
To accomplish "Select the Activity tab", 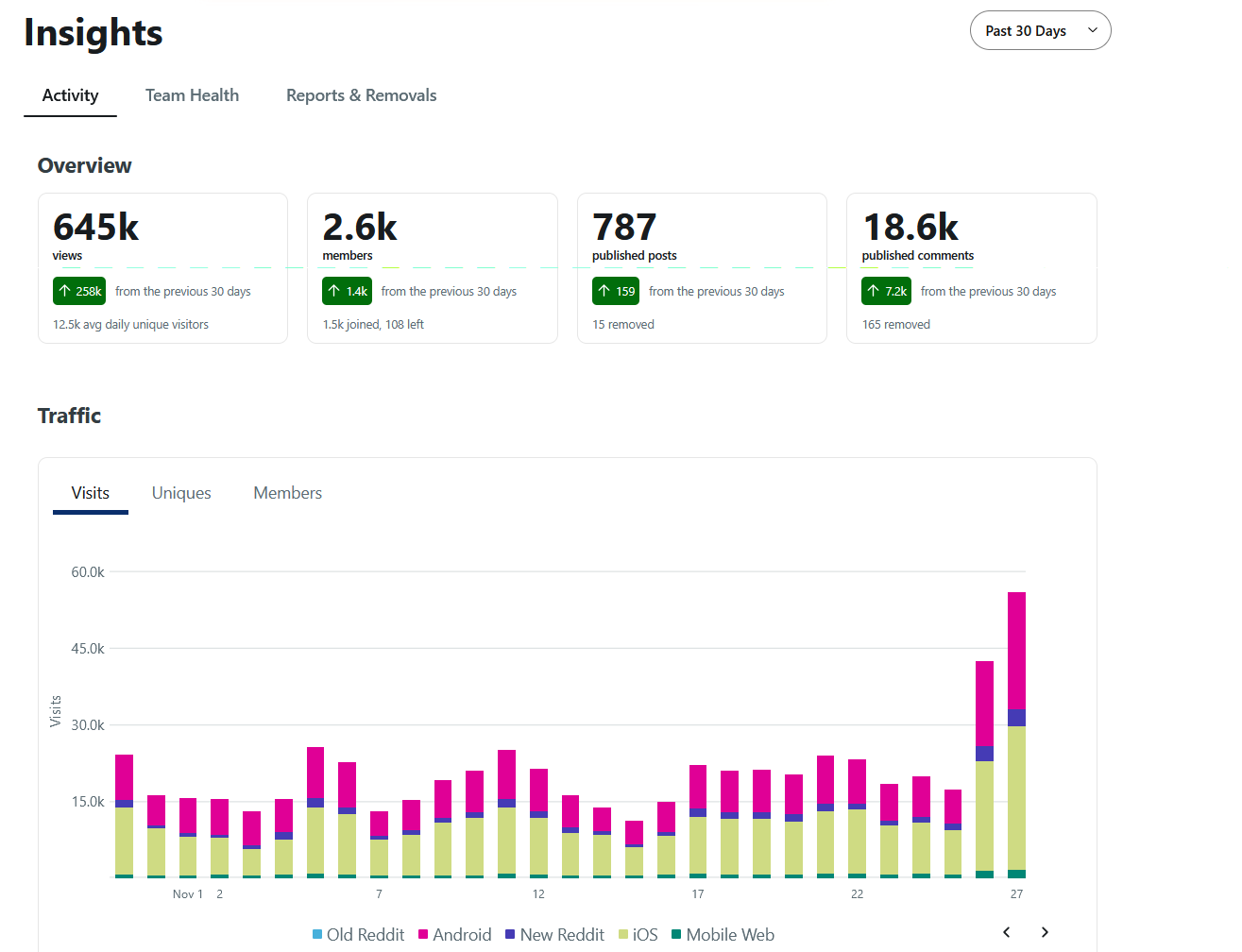I will [70, 95].
